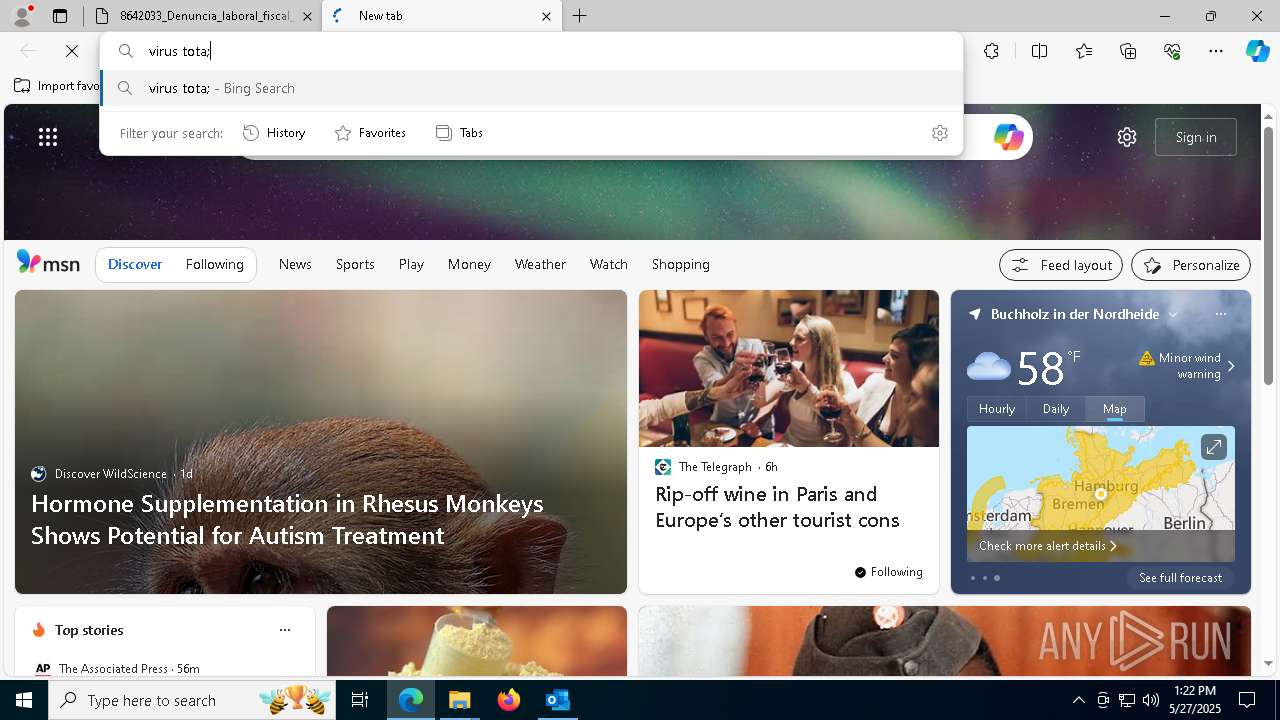Toggle split screen view
Screen dimensions: 1280x720
1039,51
